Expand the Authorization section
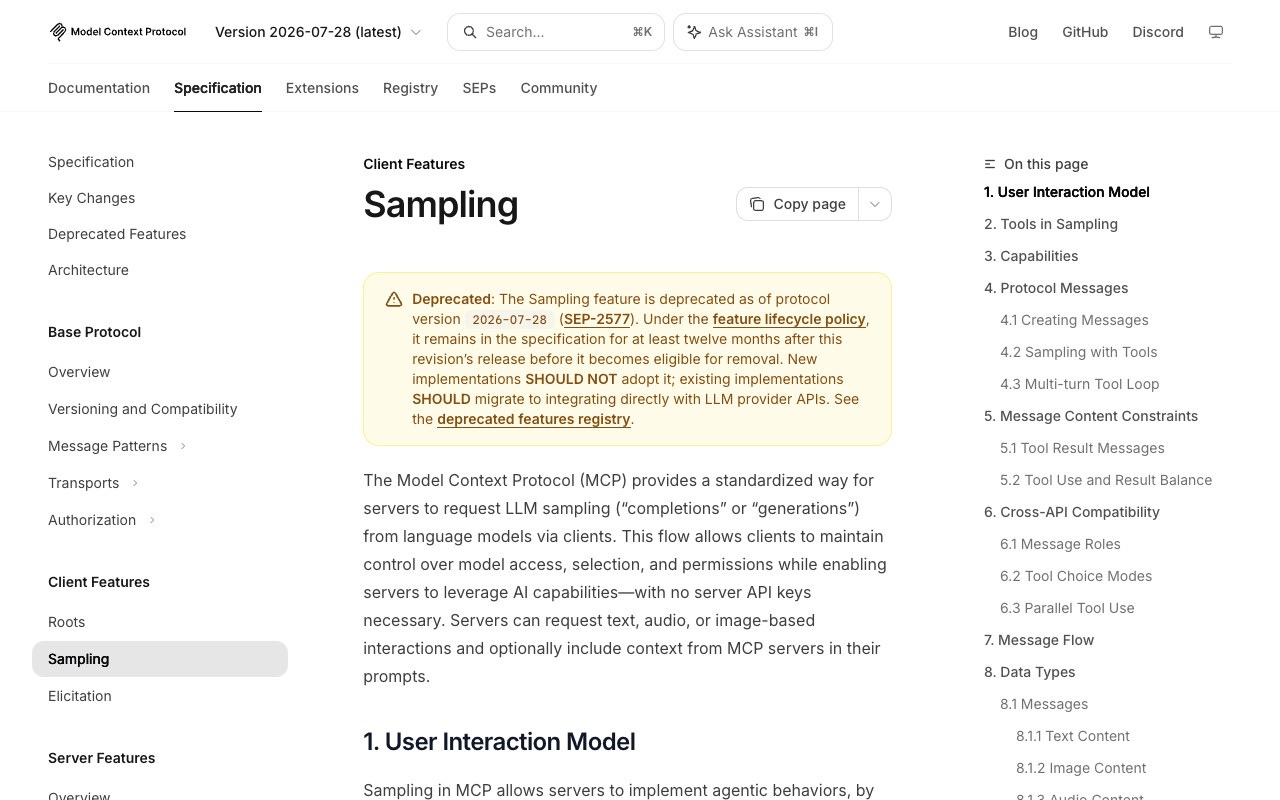The height and width of the screenshot is (800, 1280). [152, 520]
